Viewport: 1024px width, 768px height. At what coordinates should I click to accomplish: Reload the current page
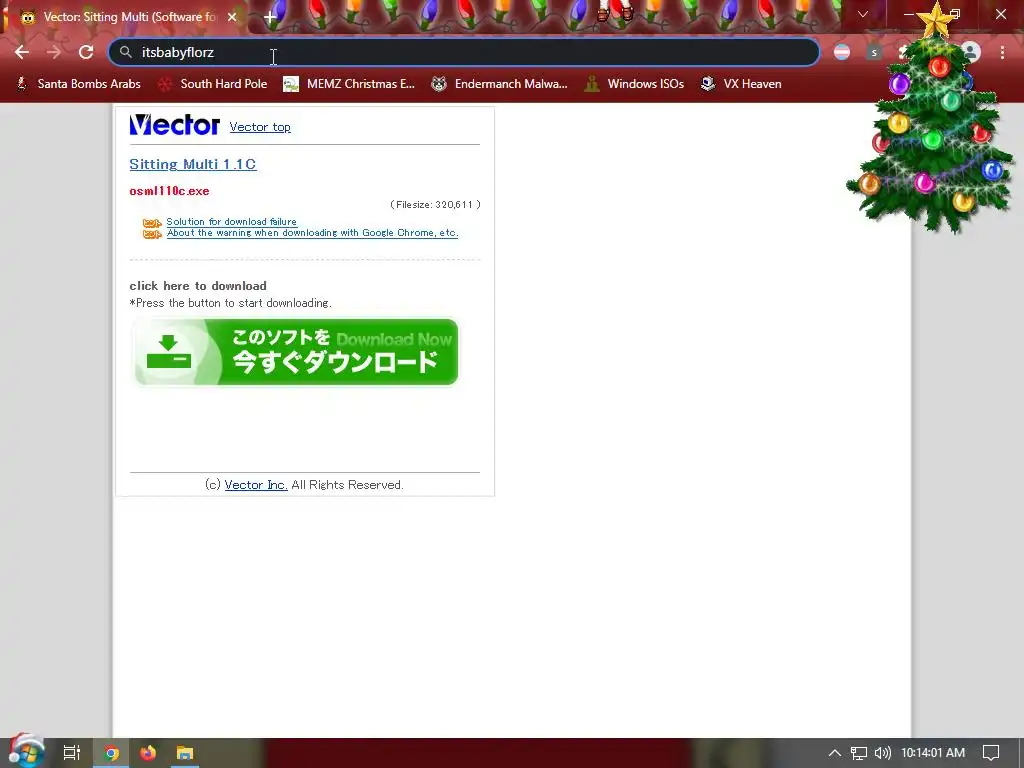pos(86,52)
